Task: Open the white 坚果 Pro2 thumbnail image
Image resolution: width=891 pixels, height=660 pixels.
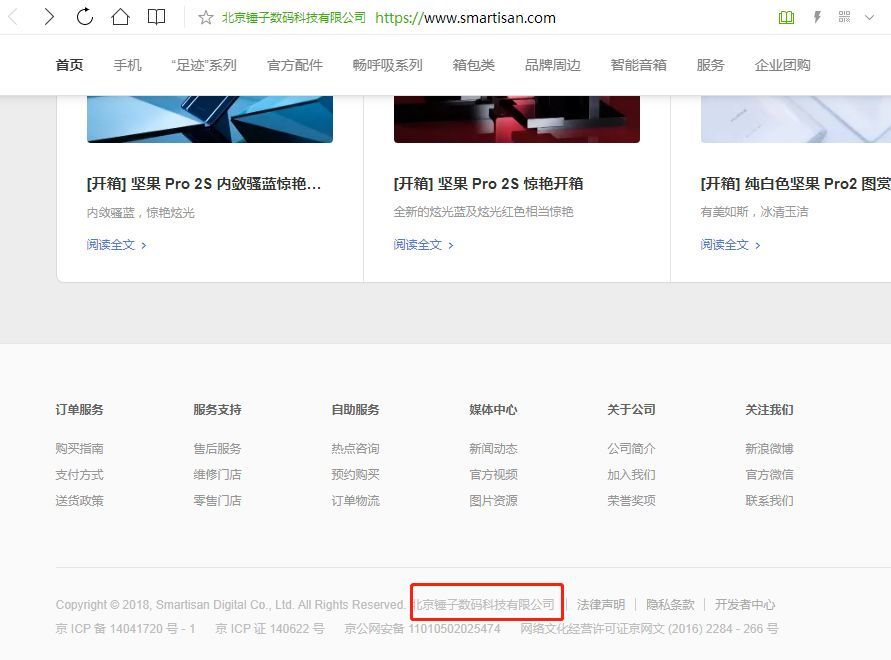Action: coord(796,119)
